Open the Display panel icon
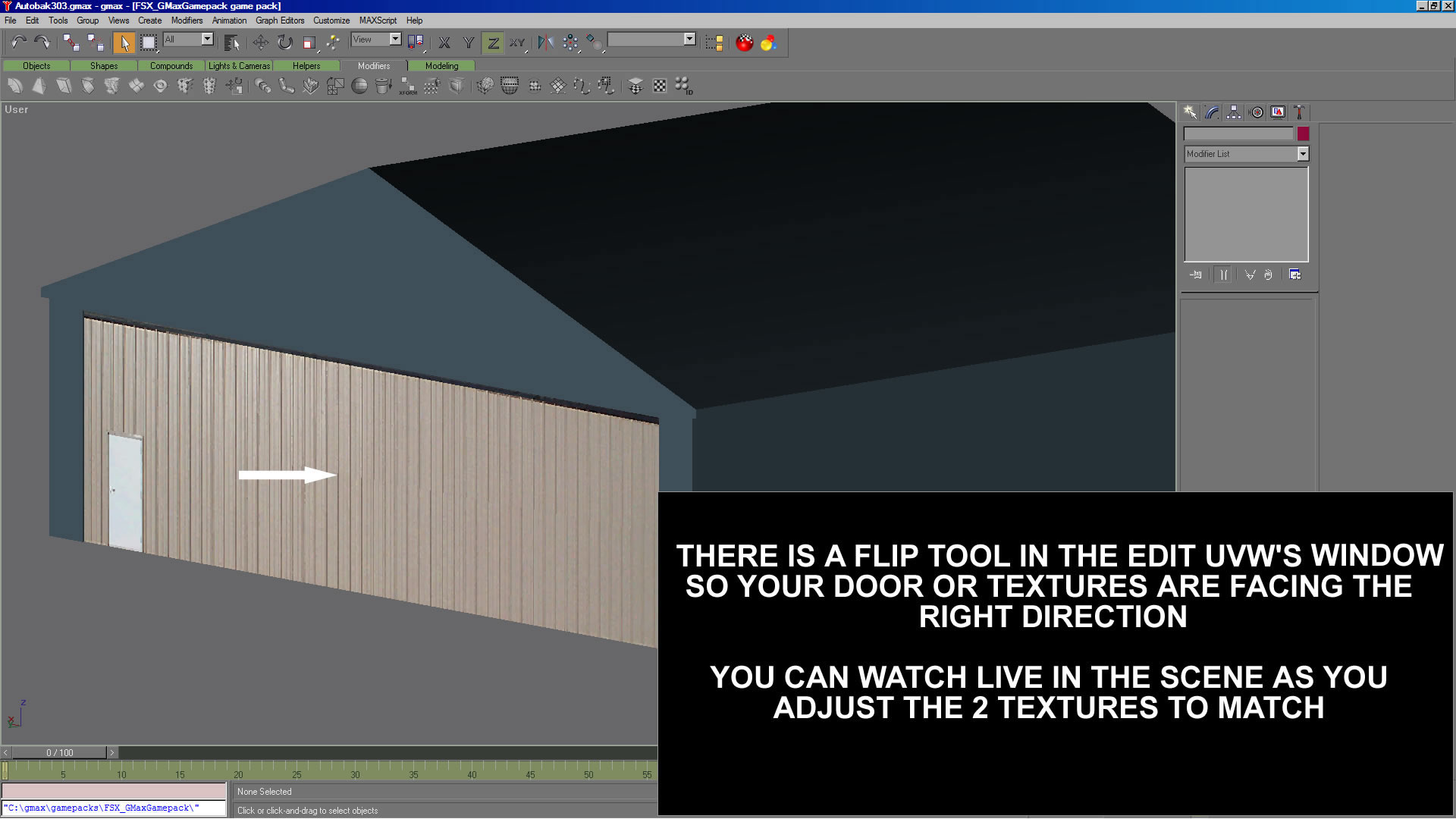This screenshot has height=819, width=1456. (x=1278, y=112)
